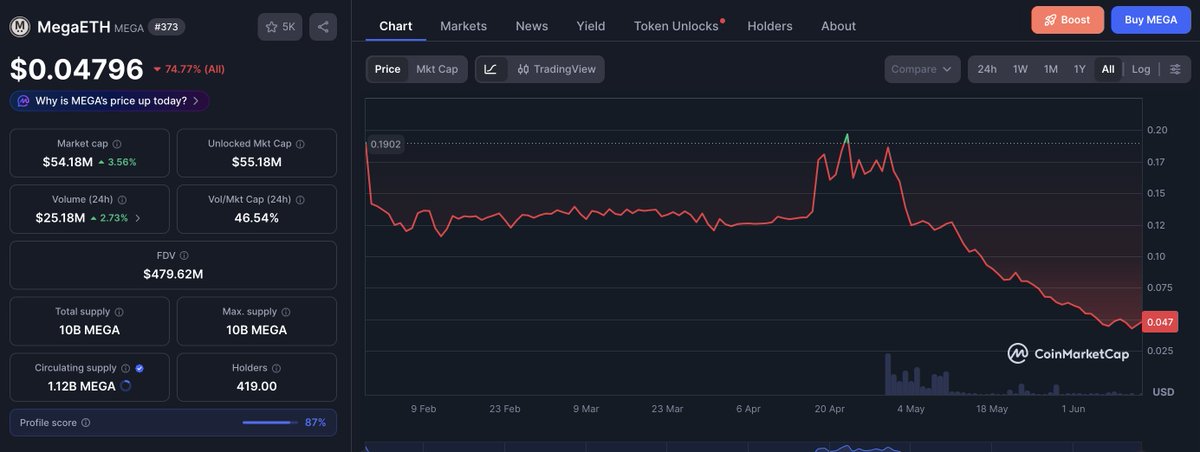Click the Buy MEGA button
Screen dimensions: 1200x452
[x=1150, y=20]
